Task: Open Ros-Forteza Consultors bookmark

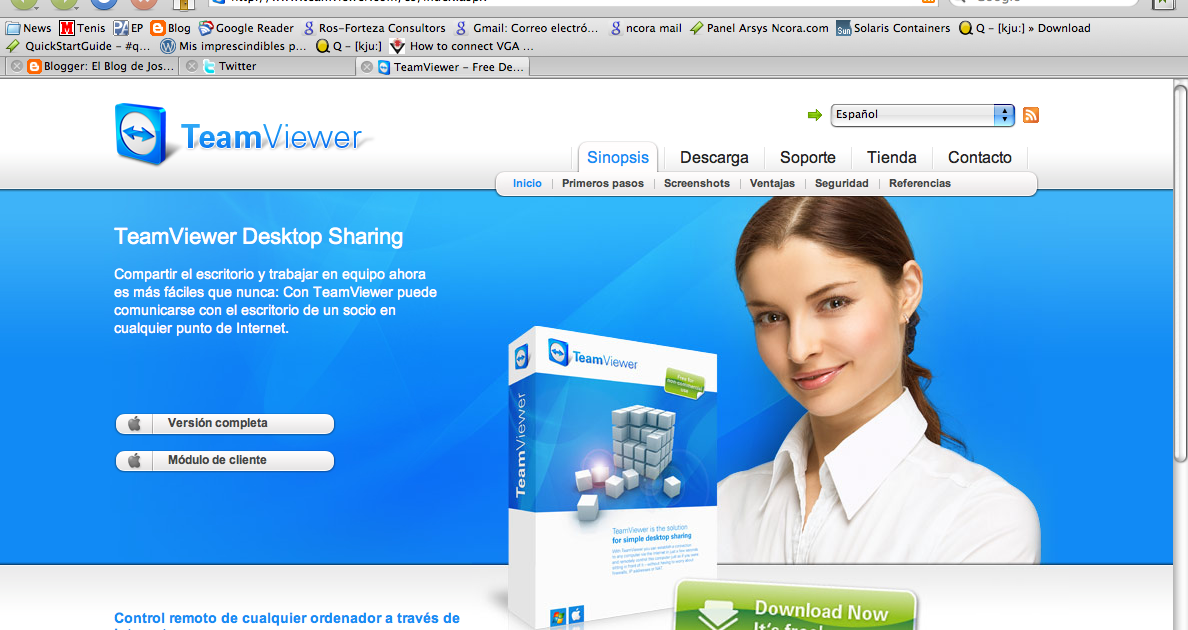Action: pyautogui.click(x=374, y=28)
